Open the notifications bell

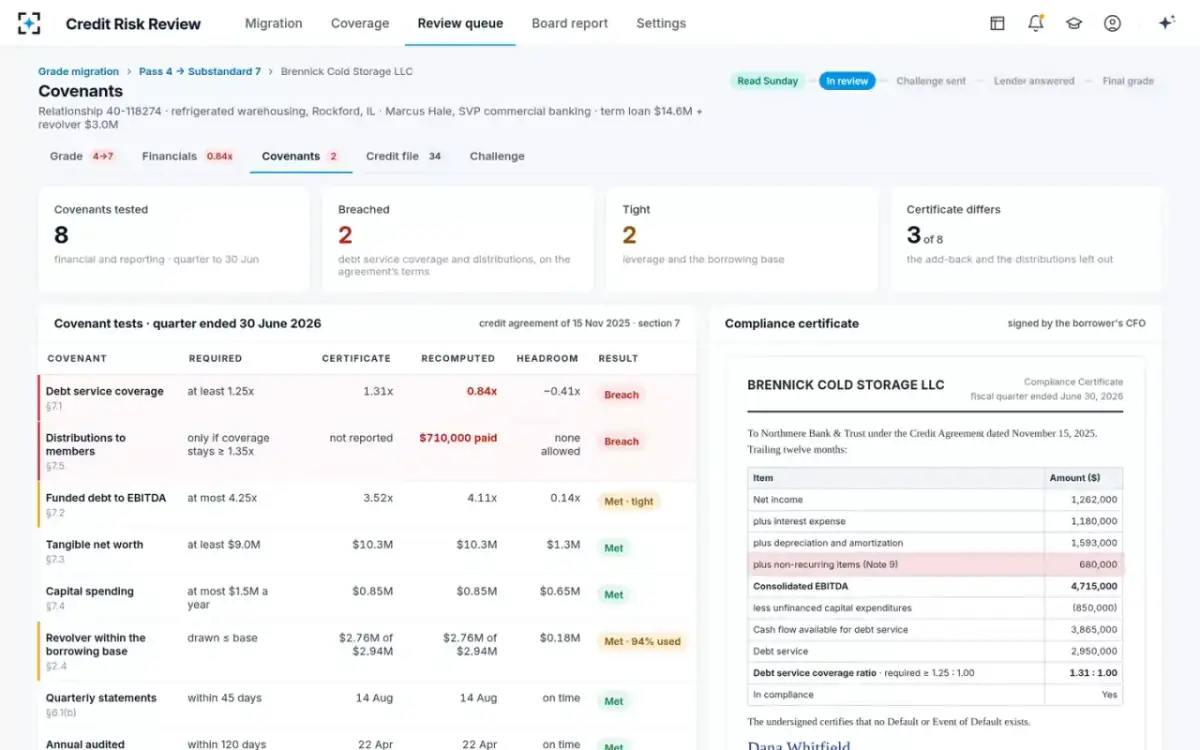pyautogui.click(x=1036, y=23)
